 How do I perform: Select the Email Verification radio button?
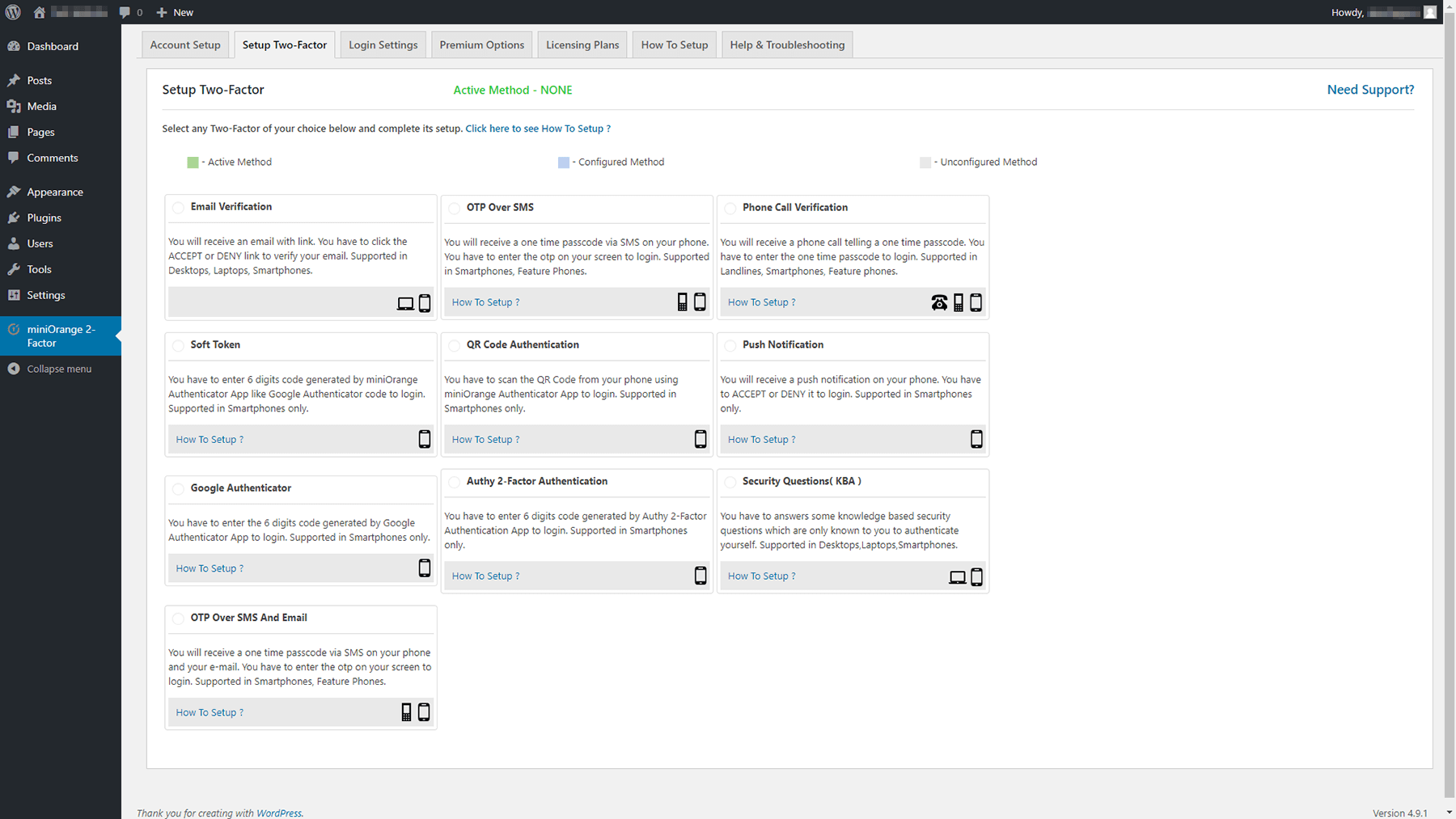tap(178, 208)
